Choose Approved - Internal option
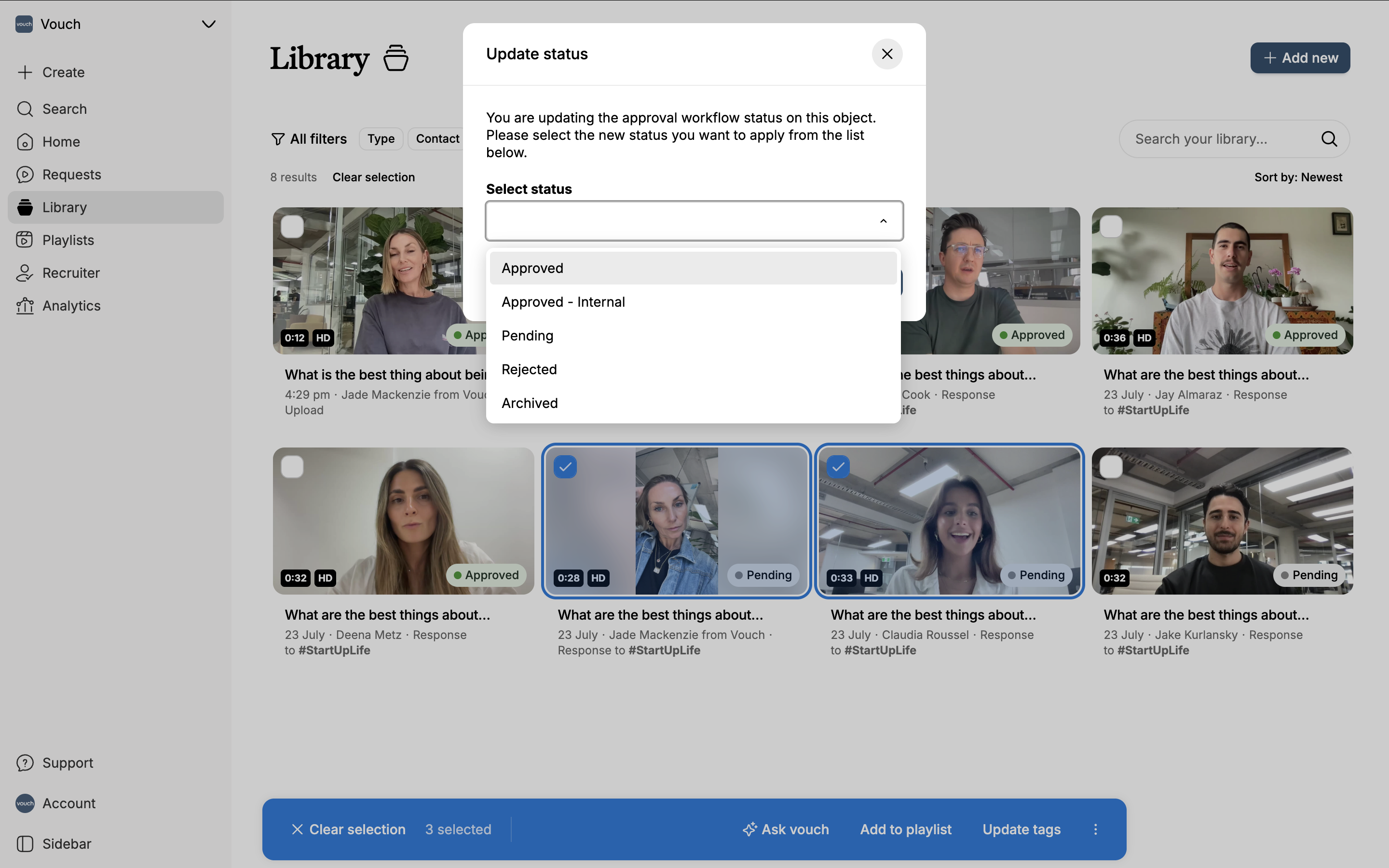The image size is (1389, 868). pos(693,302)
